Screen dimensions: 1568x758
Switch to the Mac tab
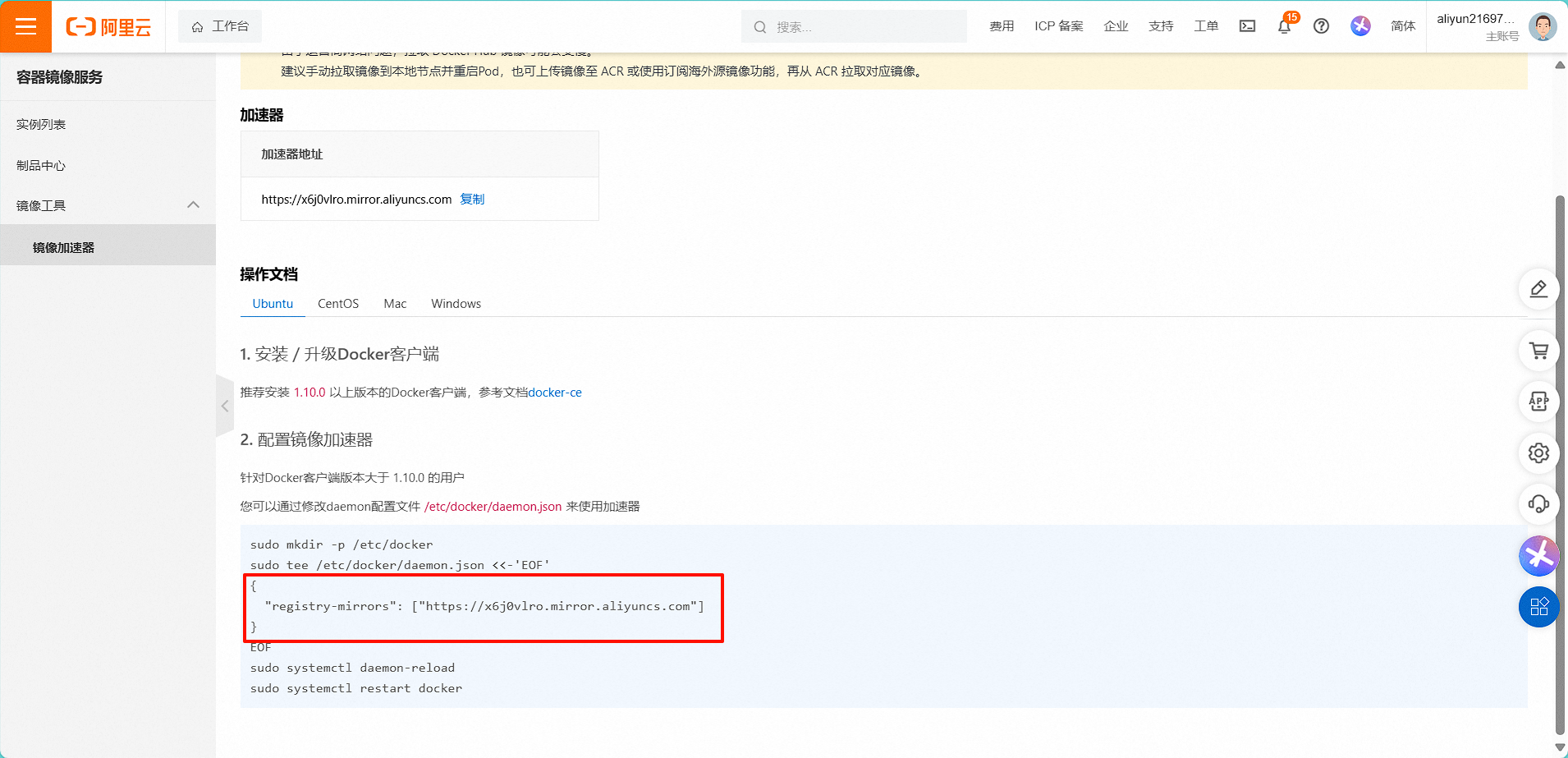(x=395, y=303)
